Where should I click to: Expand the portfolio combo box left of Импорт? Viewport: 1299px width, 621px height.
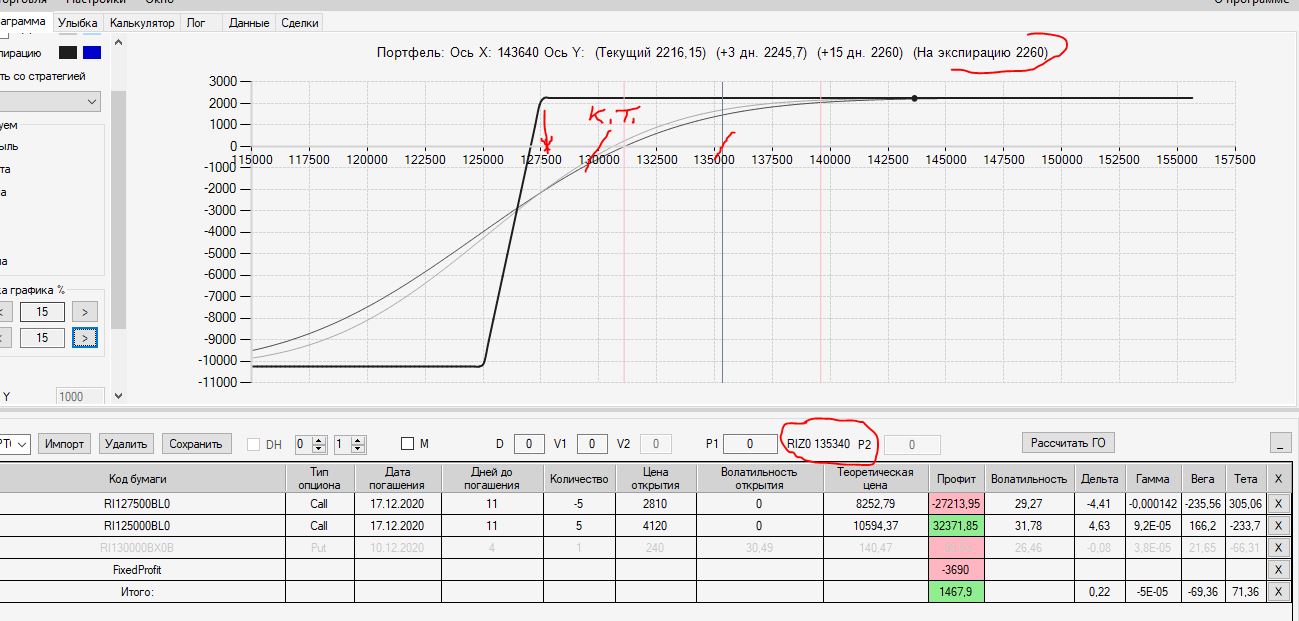pos(15,443)
